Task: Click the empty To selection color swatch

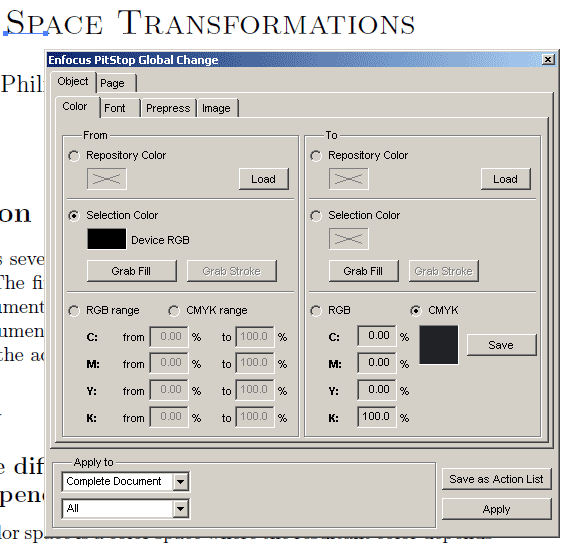Action: click(349, 239)
